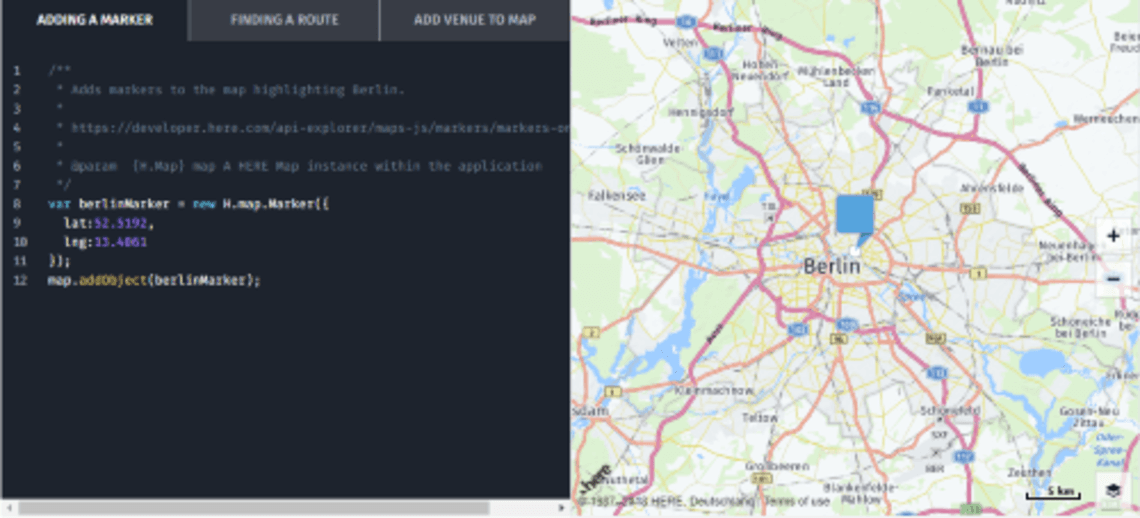Click the SXF airport symbol on the map
1140x518 pixels.
coord(938,436)
